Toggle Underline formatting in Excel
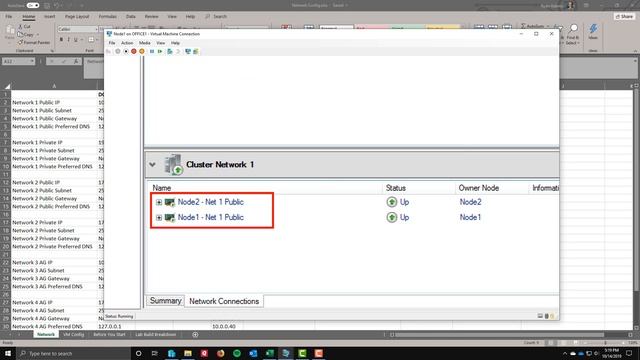This screenshot has width=640, height=360. tap(76, 40)
